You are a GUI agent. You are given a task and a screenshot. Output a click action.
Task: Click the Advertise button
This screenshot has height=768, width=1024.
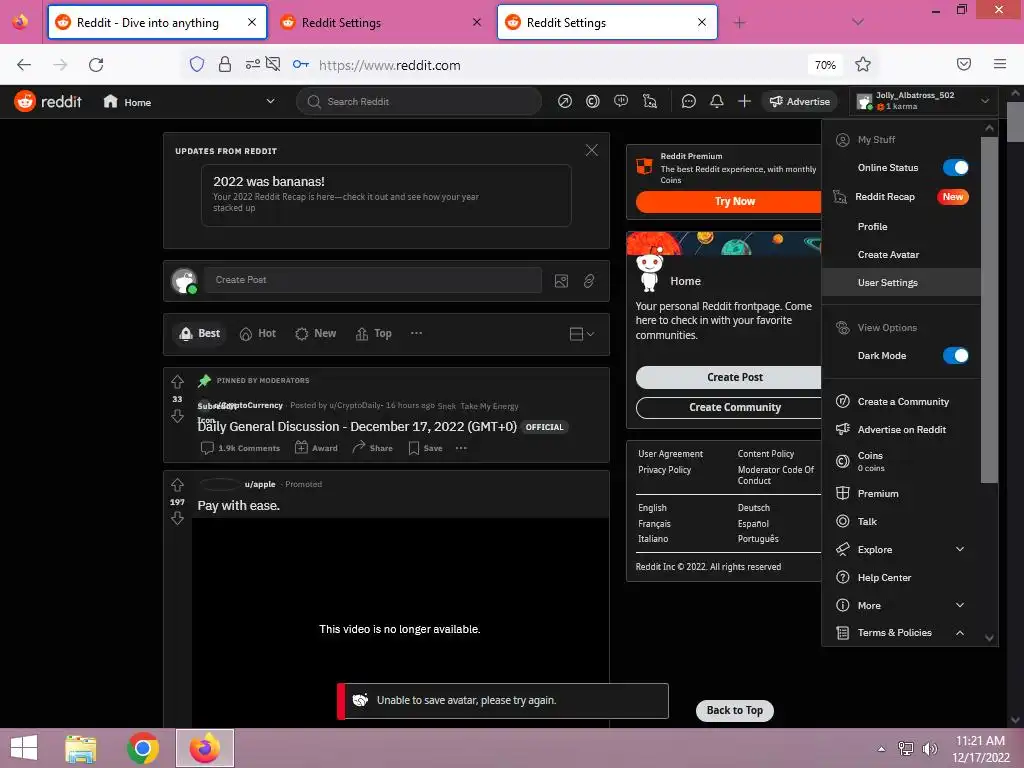(799, 101)
